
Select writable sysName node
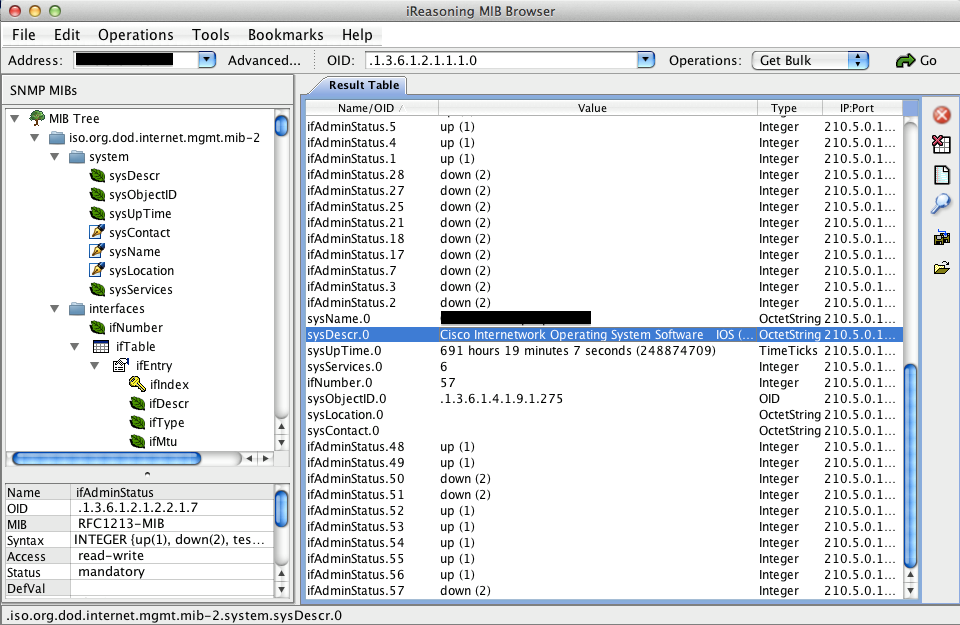[x=125, y=252]
